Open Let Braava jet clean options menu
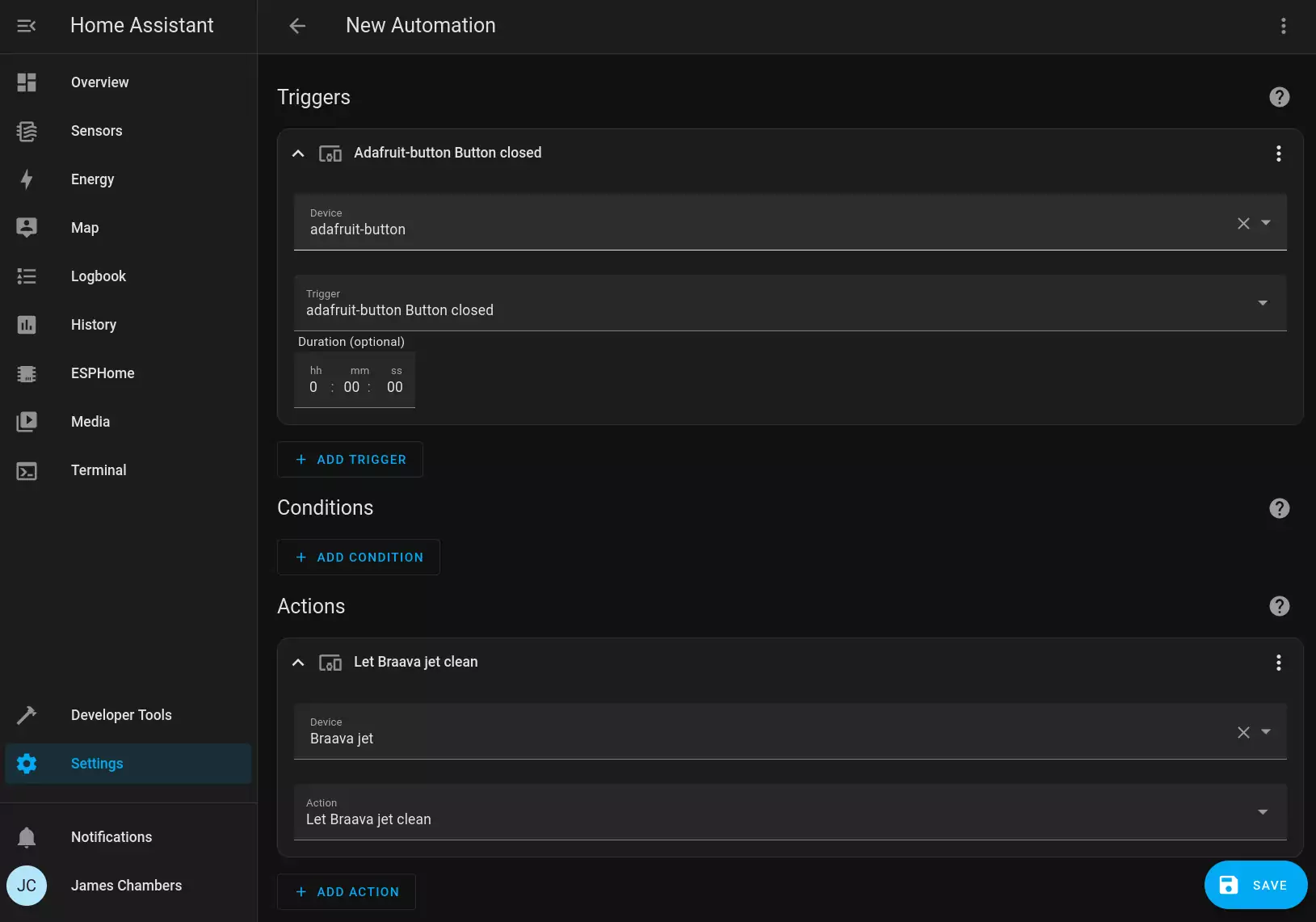Image resolution: width=1316 pixels, height=922 pixels. (1278, 663)
